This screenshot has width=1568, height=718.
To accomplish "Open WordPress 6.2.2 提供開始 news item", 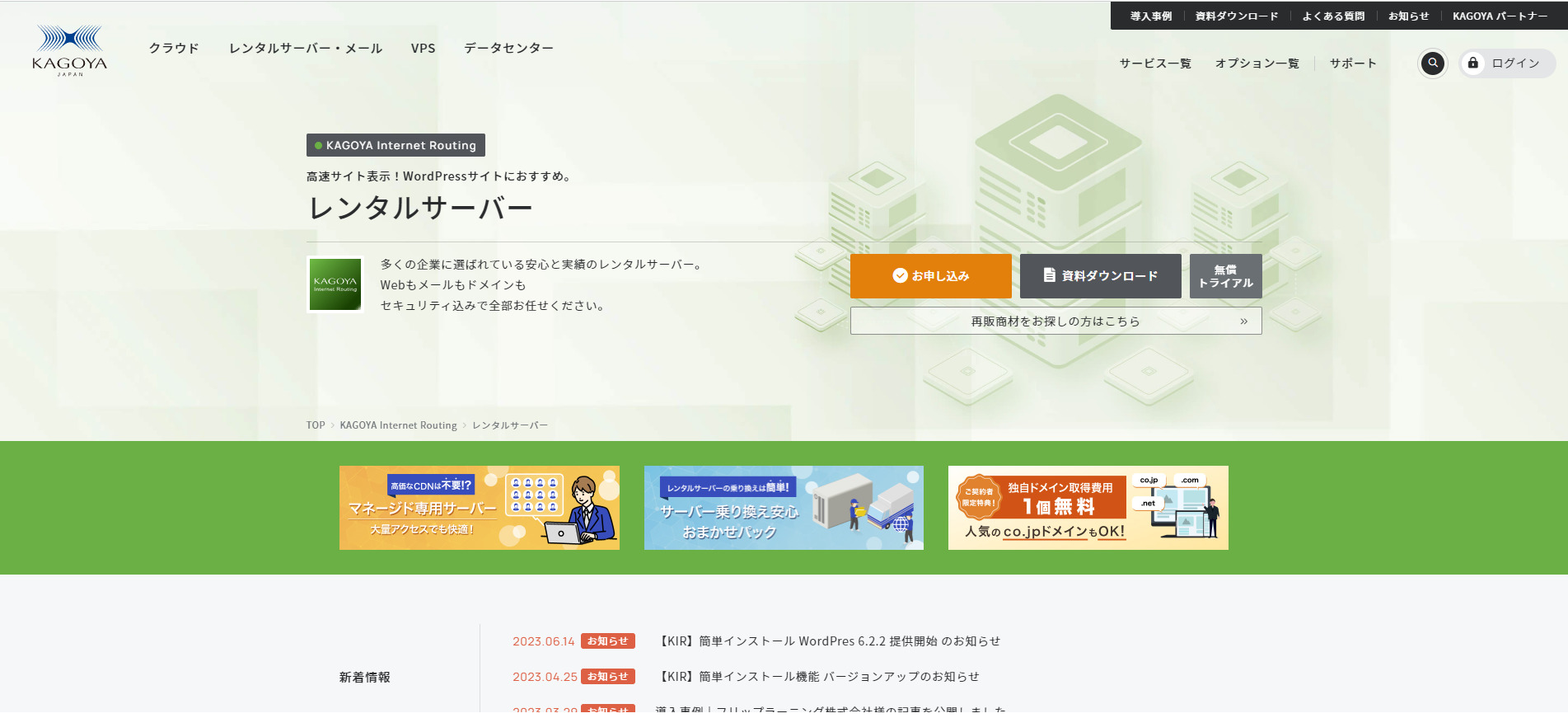I will pos(829,641).
